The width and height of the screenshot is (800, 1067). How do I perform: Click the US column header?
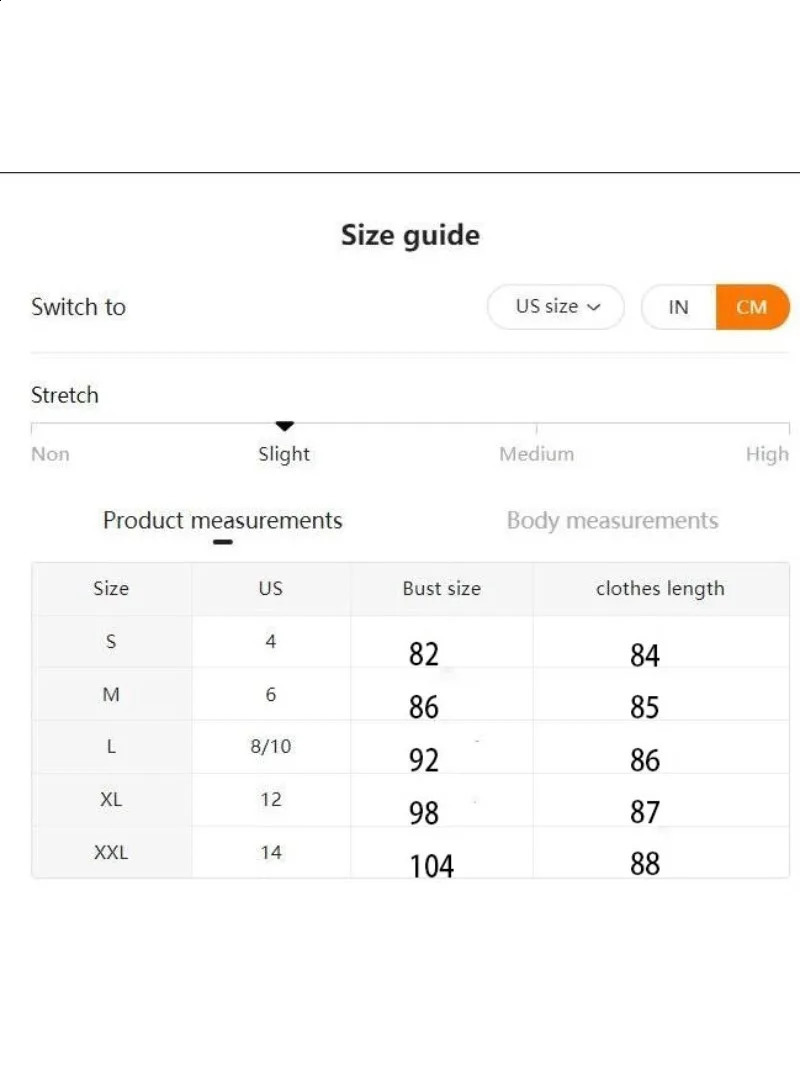(x=271, y=589)
